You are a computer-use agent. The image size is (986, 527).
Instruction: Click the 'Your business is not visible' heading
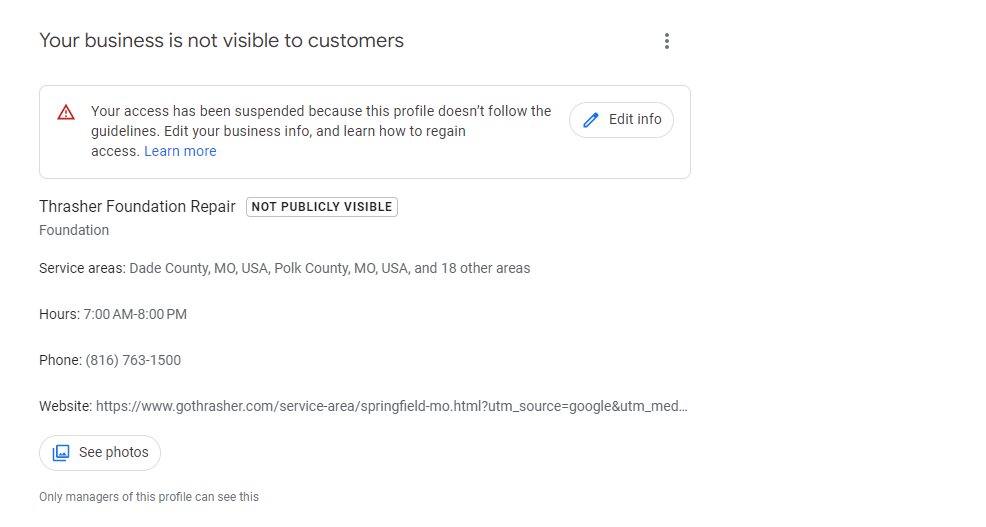[x=221, y=41]
